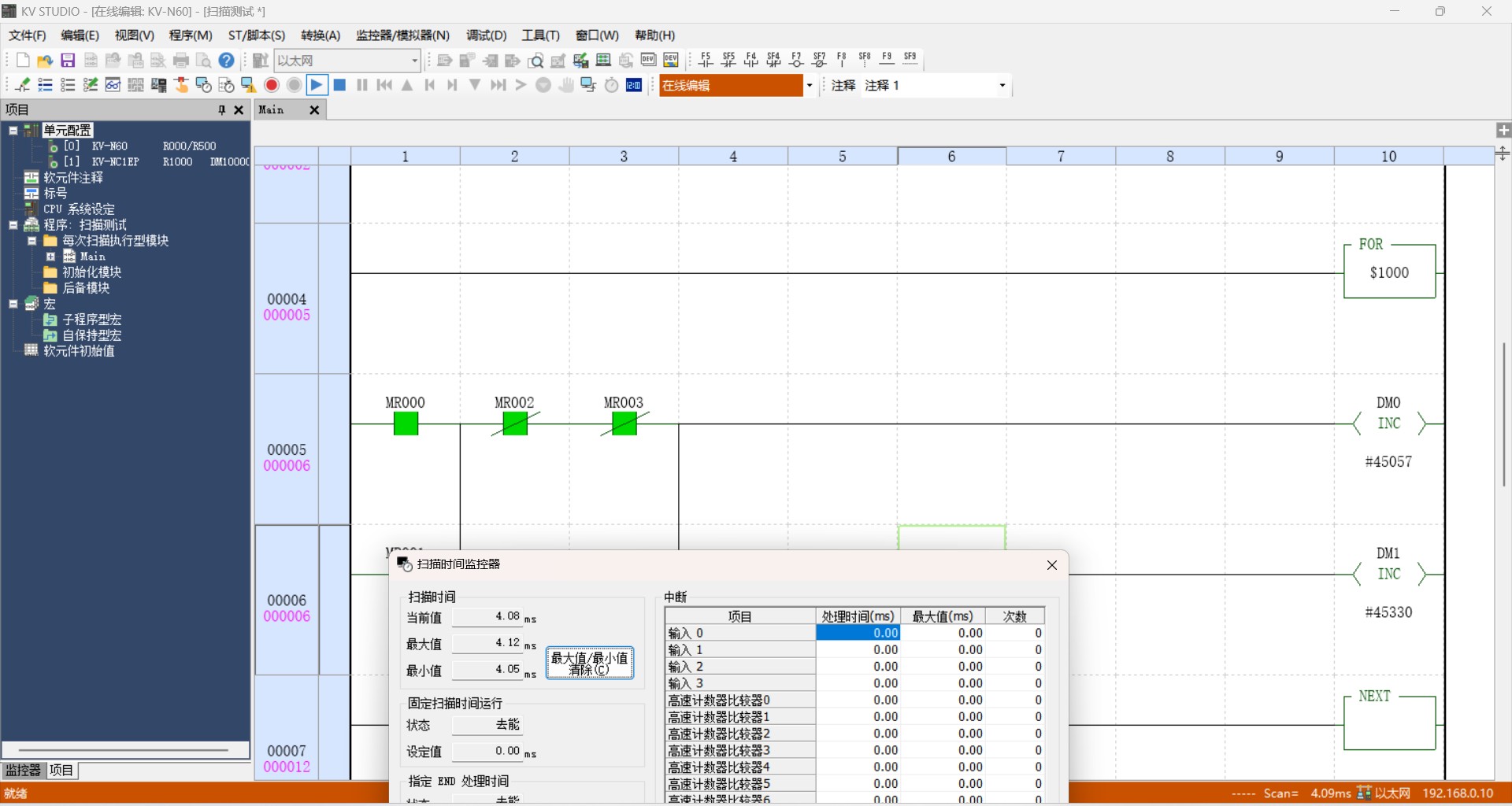The width and height of the screenshot is (1512, 806).
Task: Expand the Main program node
Action: click(x=51, y=257)
